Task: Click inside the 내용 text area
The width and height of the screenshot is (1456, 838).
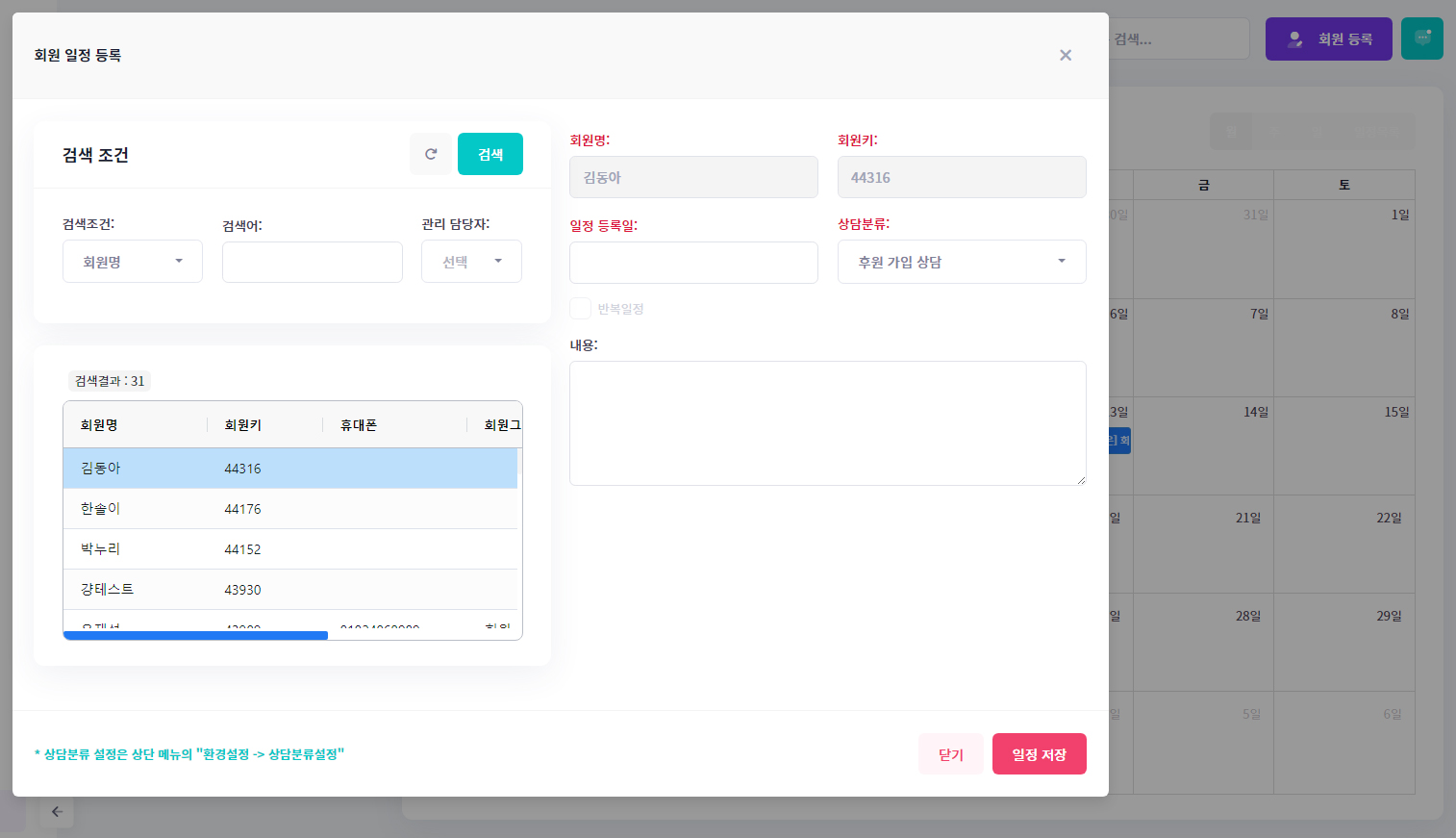Action: pos(827,423)
